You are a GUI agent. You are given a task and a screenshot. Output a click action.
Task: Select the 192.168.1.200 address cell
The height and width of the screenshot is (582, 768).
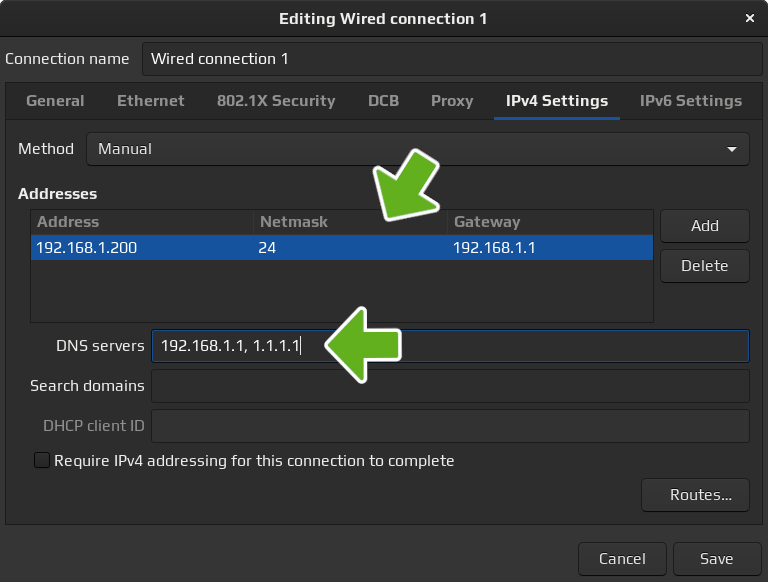coord(140,248)
